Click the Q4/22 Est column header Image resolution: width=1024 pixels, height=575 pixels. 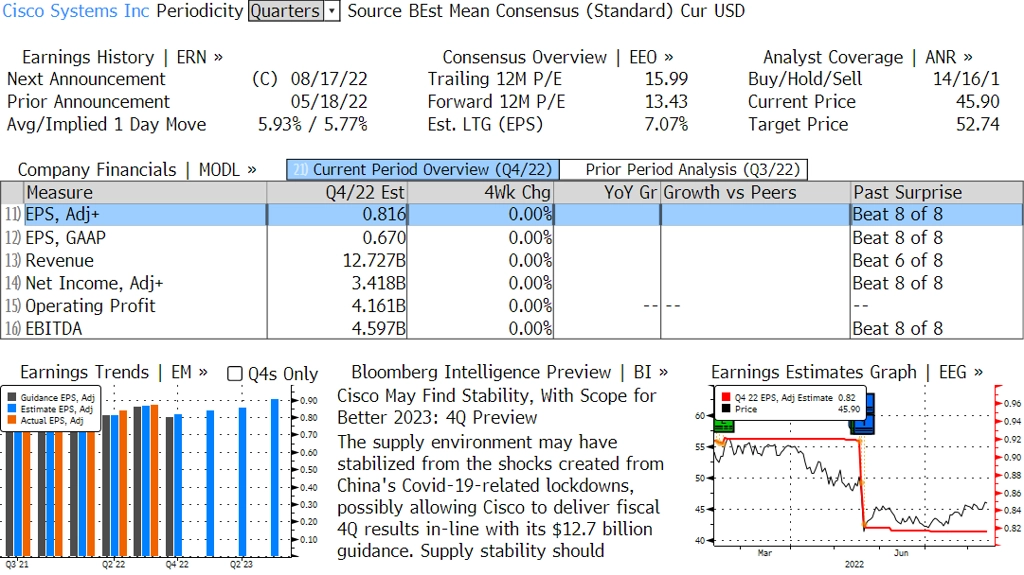point(336,193)
